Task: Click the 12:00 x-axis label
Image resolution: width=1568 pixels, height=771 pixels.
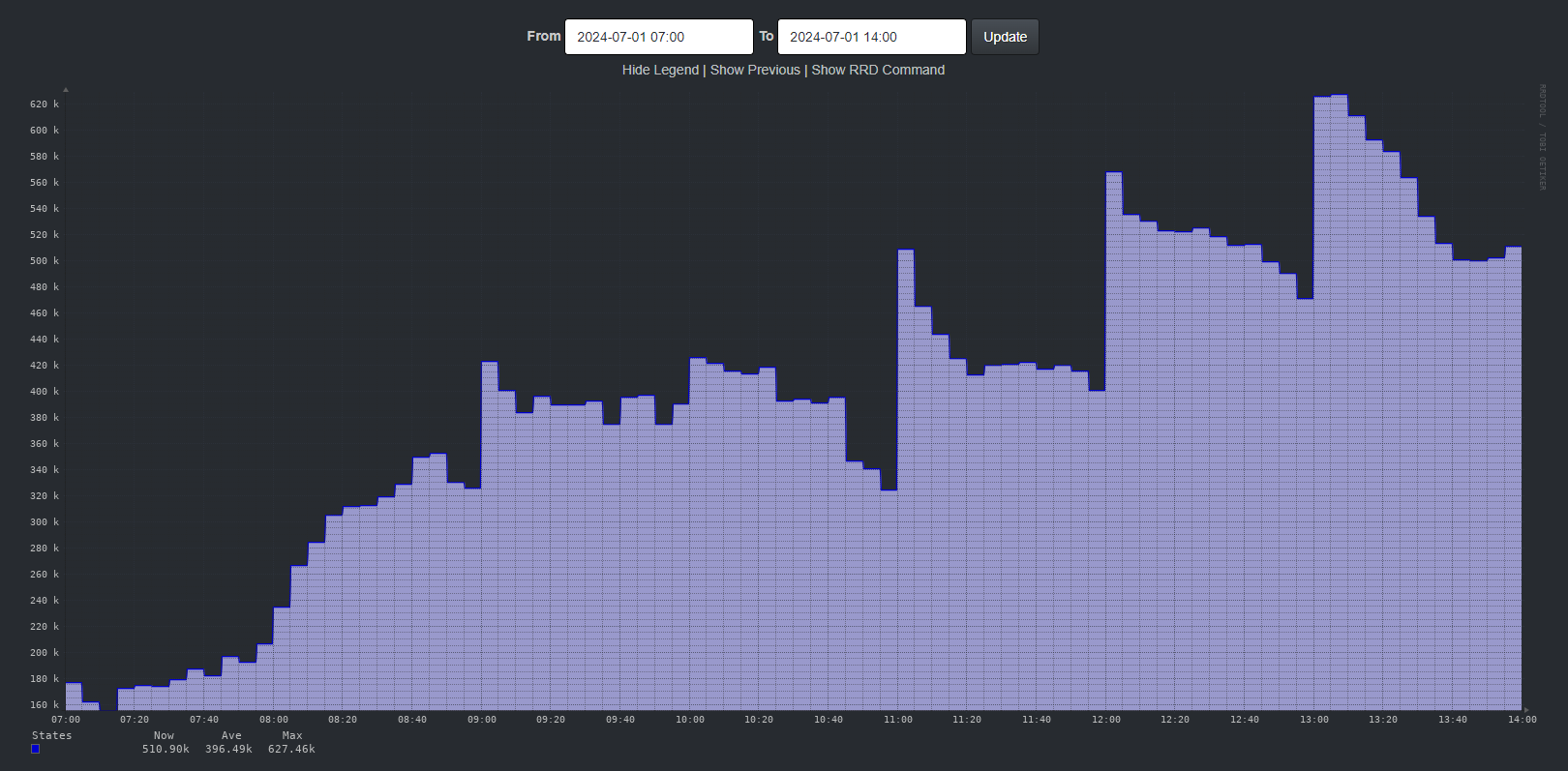Action: pyautogui.click(x=1106, y=720)
